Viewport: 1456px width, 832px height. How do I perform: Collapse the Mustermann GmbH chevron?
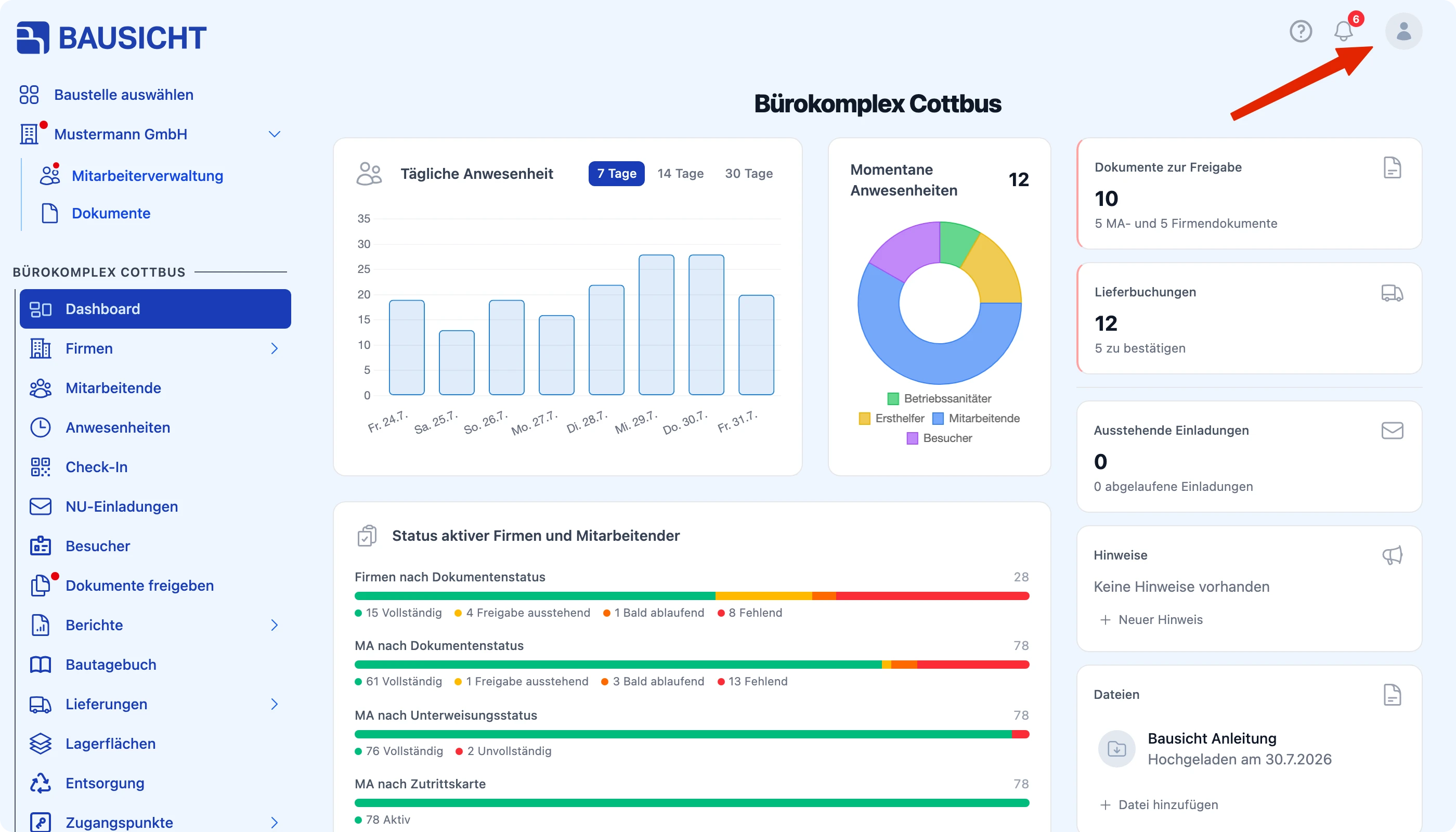(x=274, y=134)
